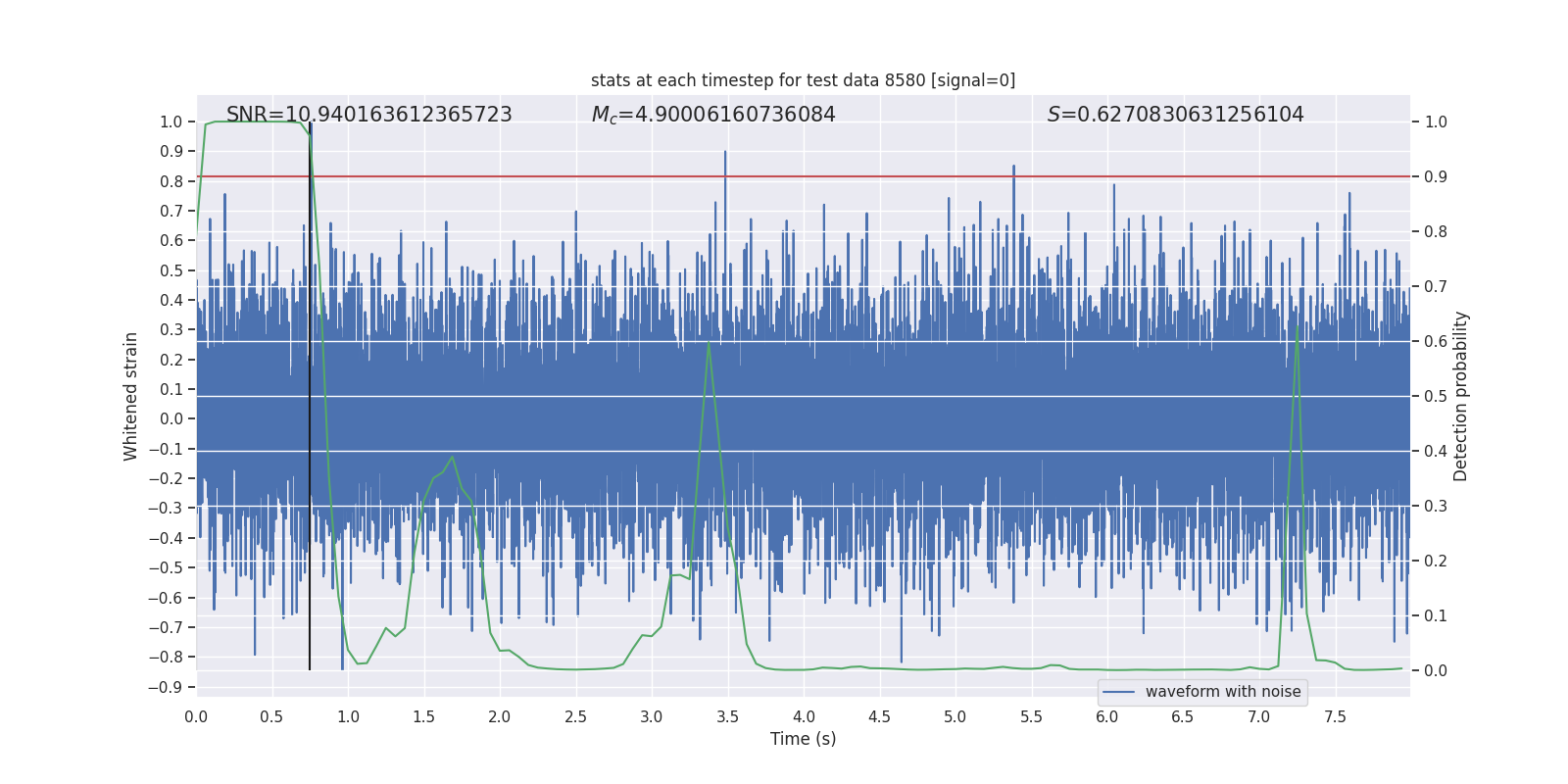This screenshot has width=1568, height=784.
Task: Click the 0.5 tick on detection probability axis
Action: 1436,397
